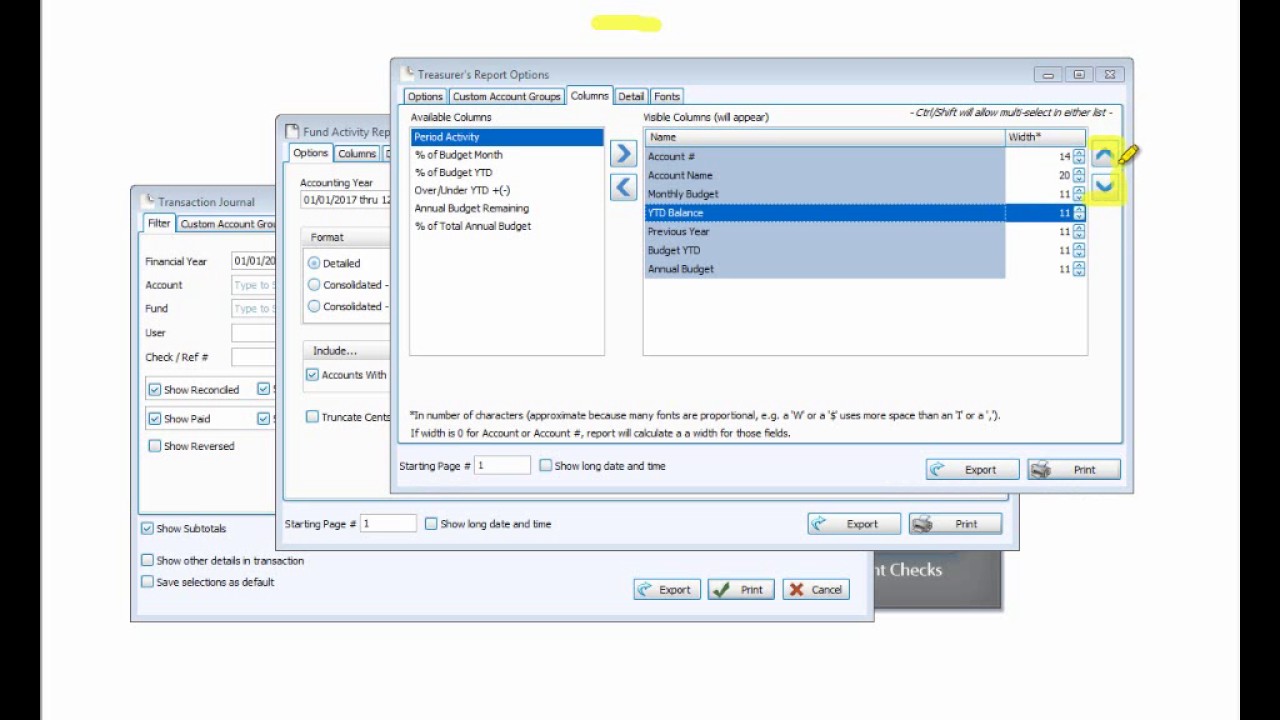The width and height of the screenshot is (1280, 720).
Task: Click the Export icon in Treasurer's Report Options
Action: coord(937,469)
